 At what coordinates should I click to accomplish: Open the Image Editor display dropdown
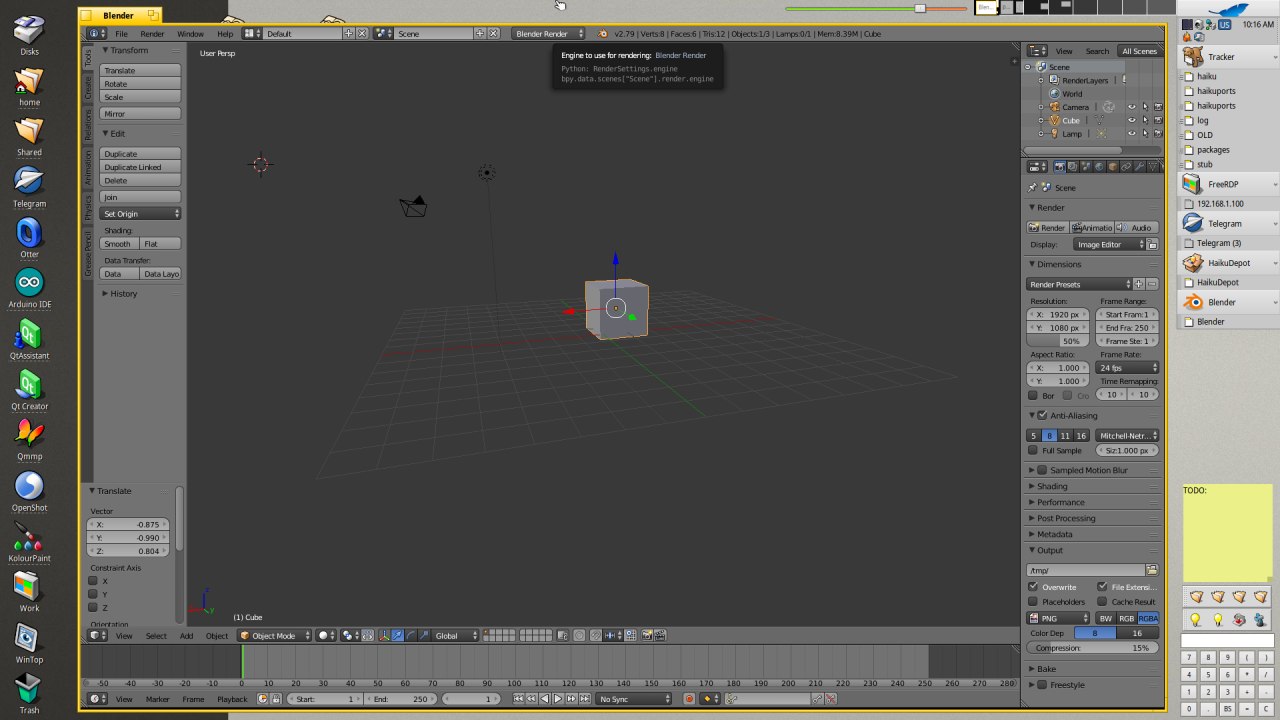click(1109, 244)
